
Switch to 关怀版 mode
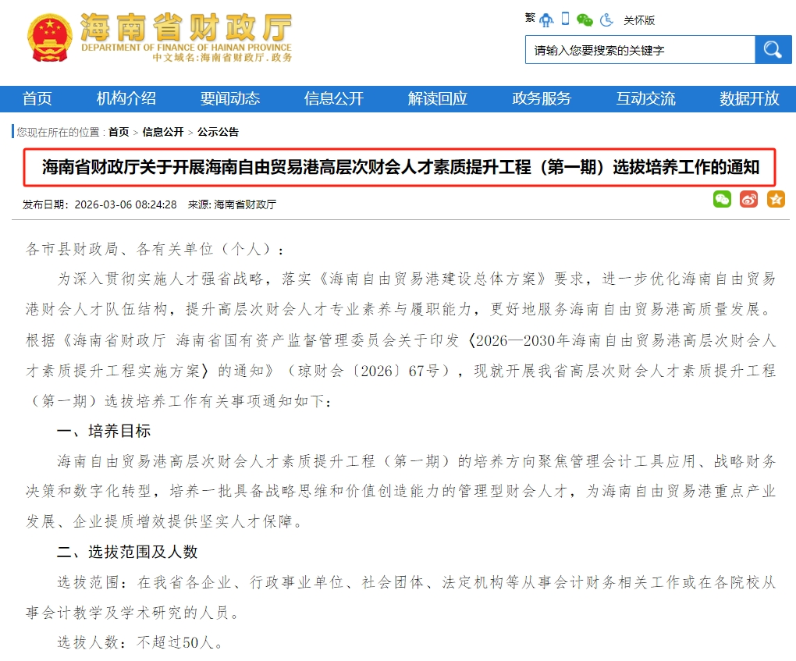coord(639,20)
